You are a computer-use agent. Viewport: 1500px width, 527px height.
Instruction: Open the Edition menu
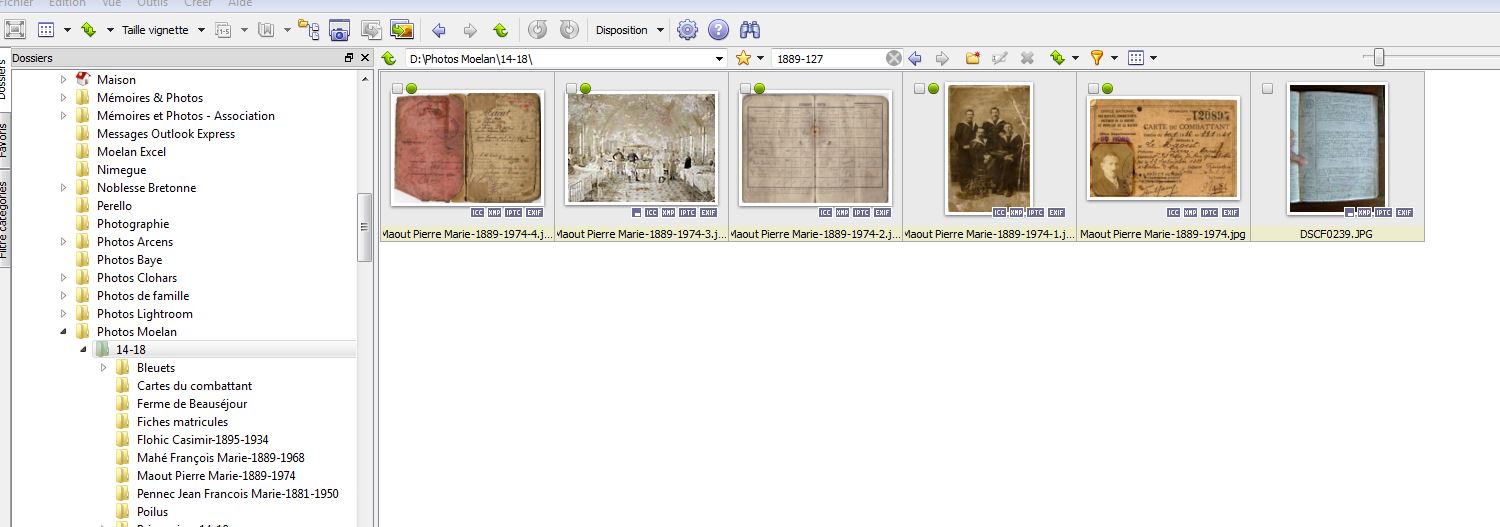(x=68, y=3)
